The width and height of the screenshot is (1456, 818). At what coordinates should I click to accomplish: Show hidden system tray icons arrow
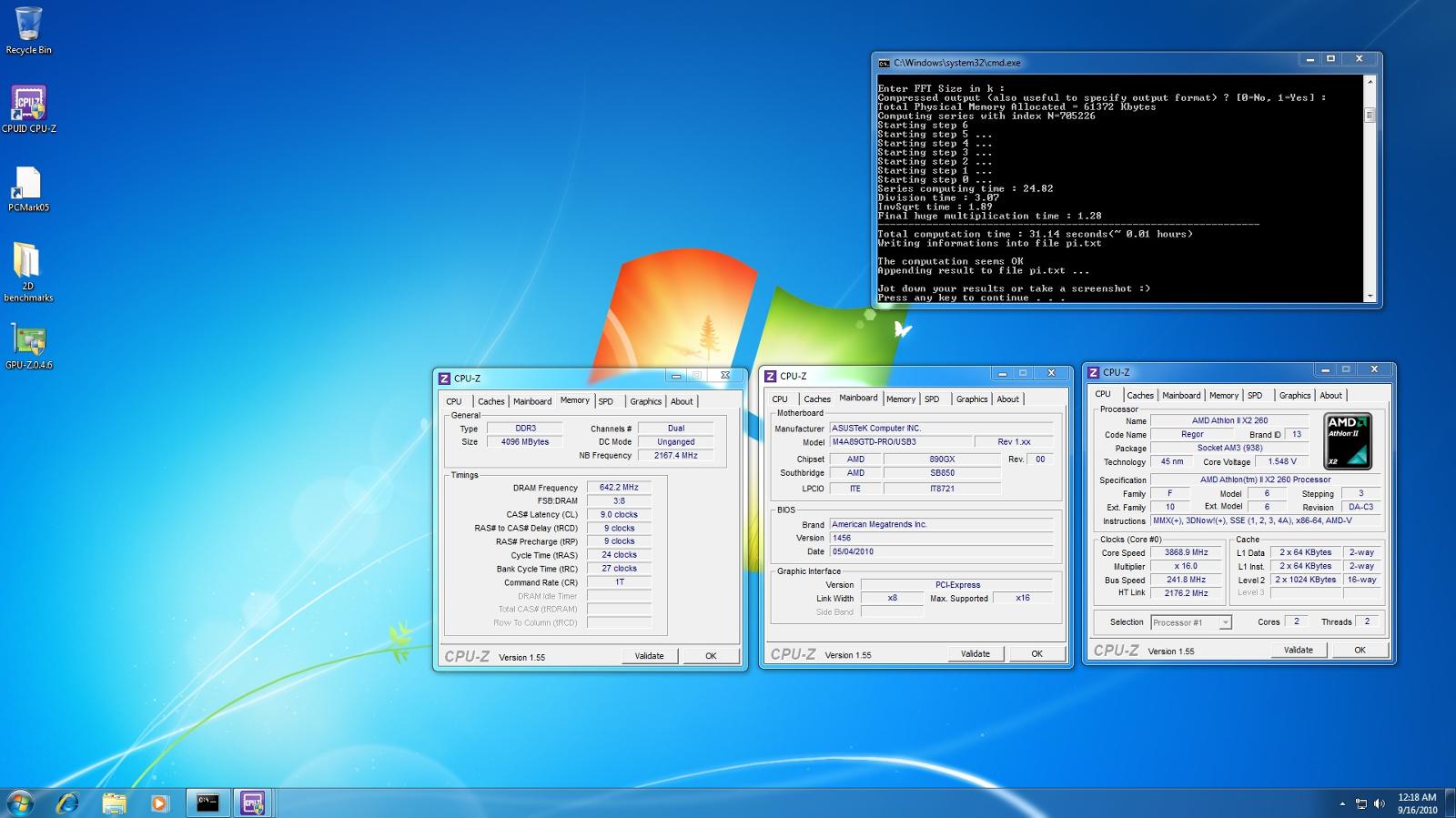pyautogui.click(x=1342, y=803)
